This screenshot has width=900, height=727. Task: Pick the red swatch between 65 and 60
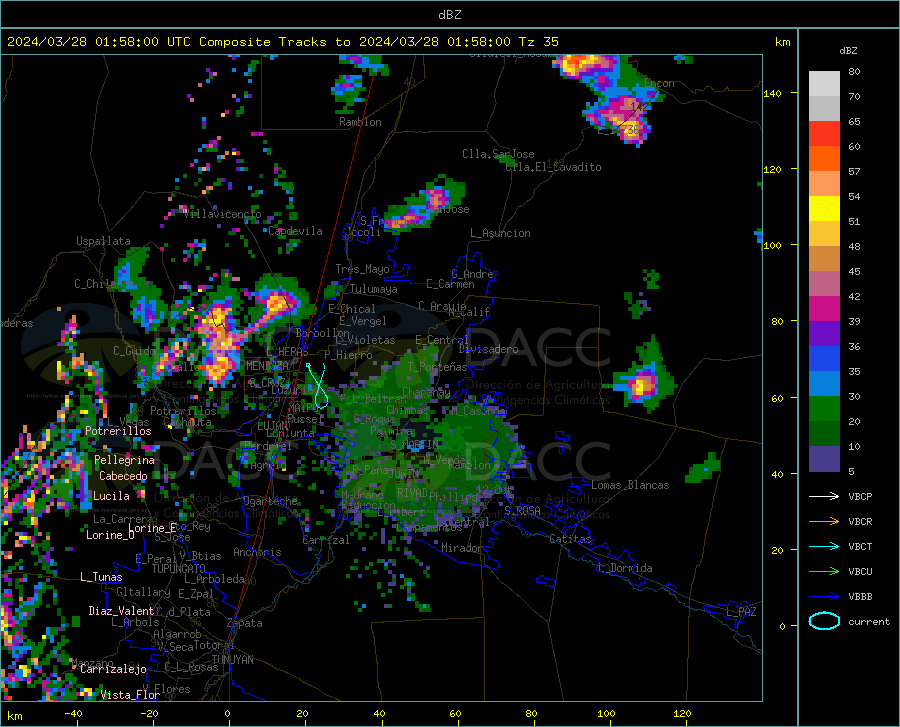pyautogui.click(x=824, y=134)
